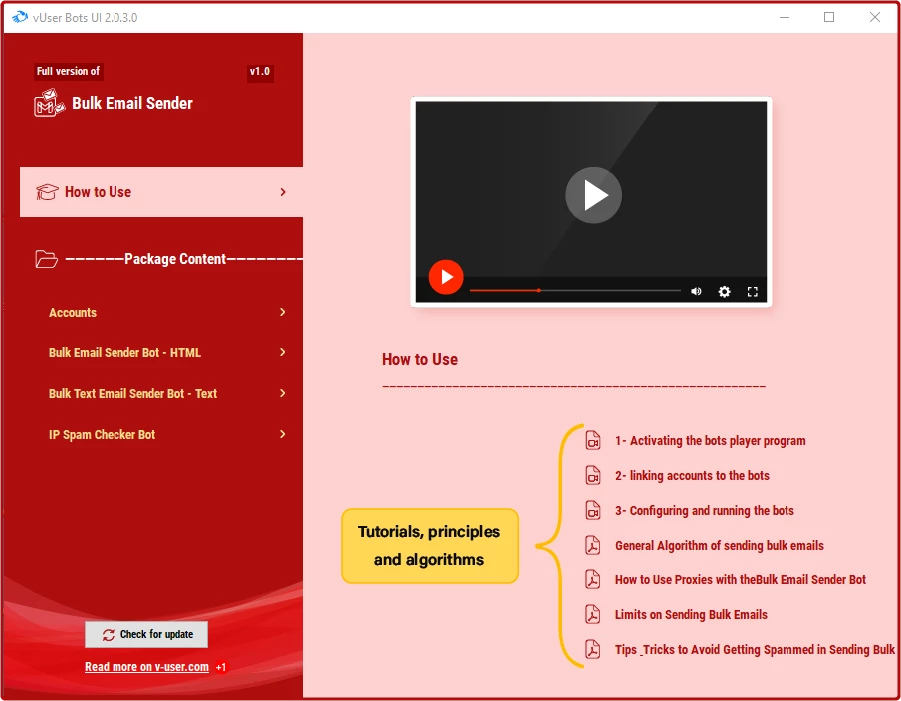Click the Check for update button

(x=147, y=634)
